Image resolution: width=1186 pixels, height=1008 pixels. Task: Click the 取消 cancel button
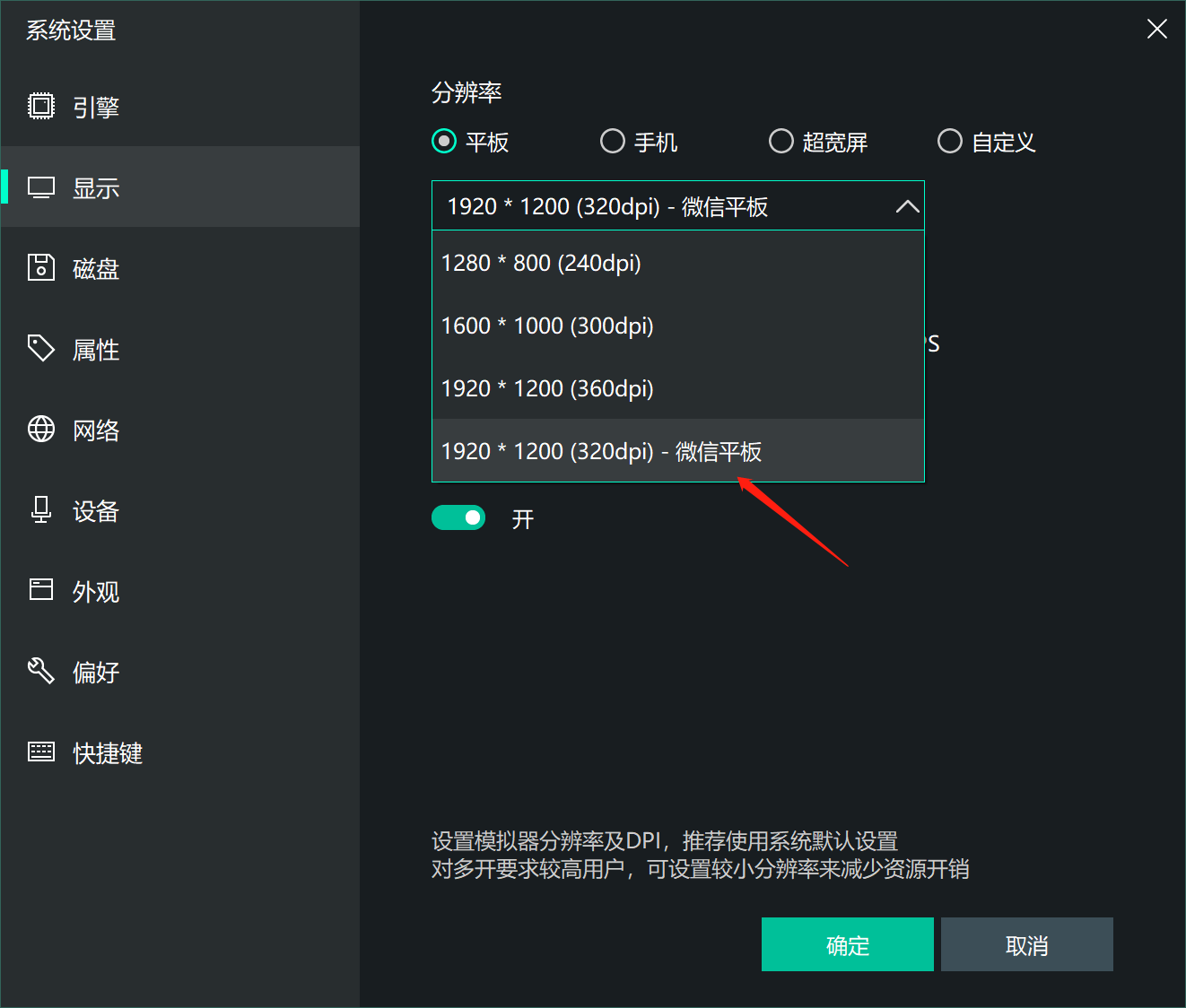coord(1026,944)
